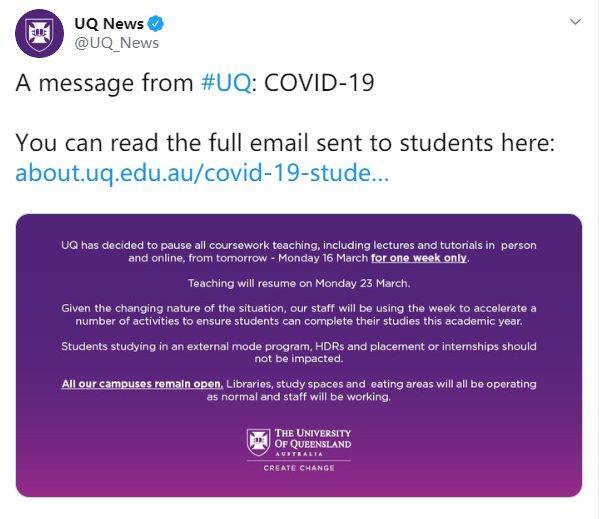Open the #UQ hashtag

(x=226, y=83)
